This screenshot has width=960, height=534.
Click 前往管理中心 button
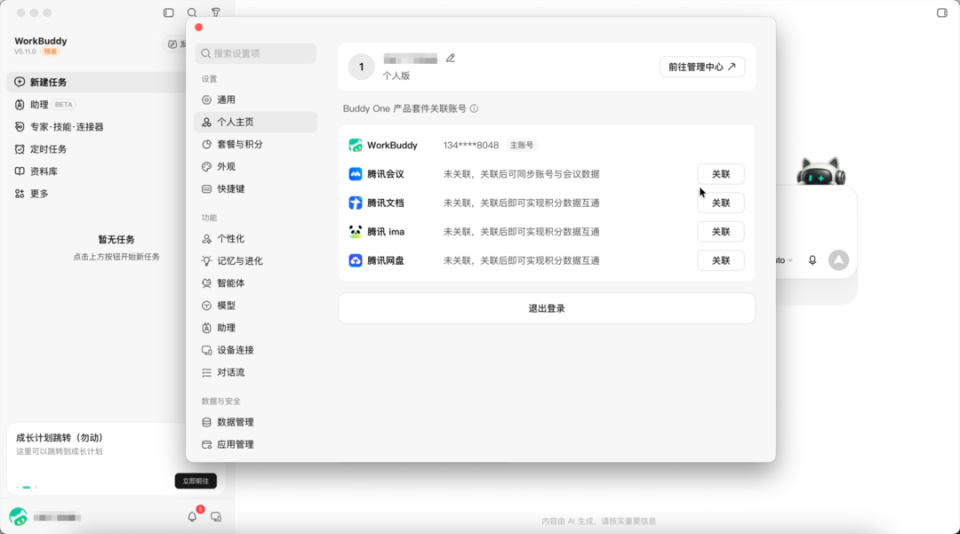[702, 67]
